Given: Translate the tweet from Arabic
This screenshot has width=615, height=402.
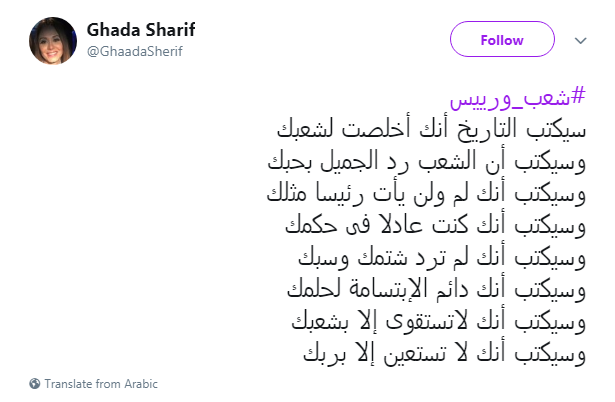Looking at the screenshot, I should coord(101,384).
